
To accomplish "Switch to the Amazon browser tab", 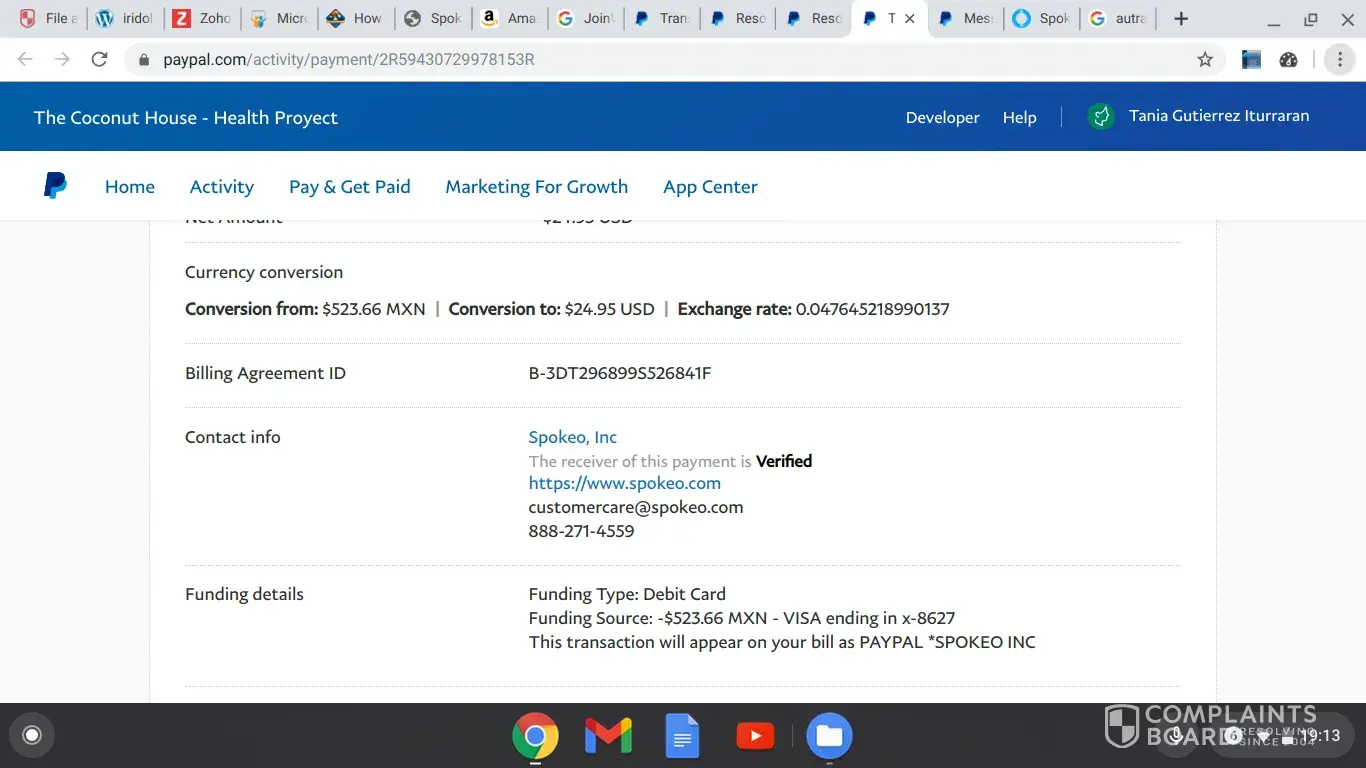I will coord(509,18).
